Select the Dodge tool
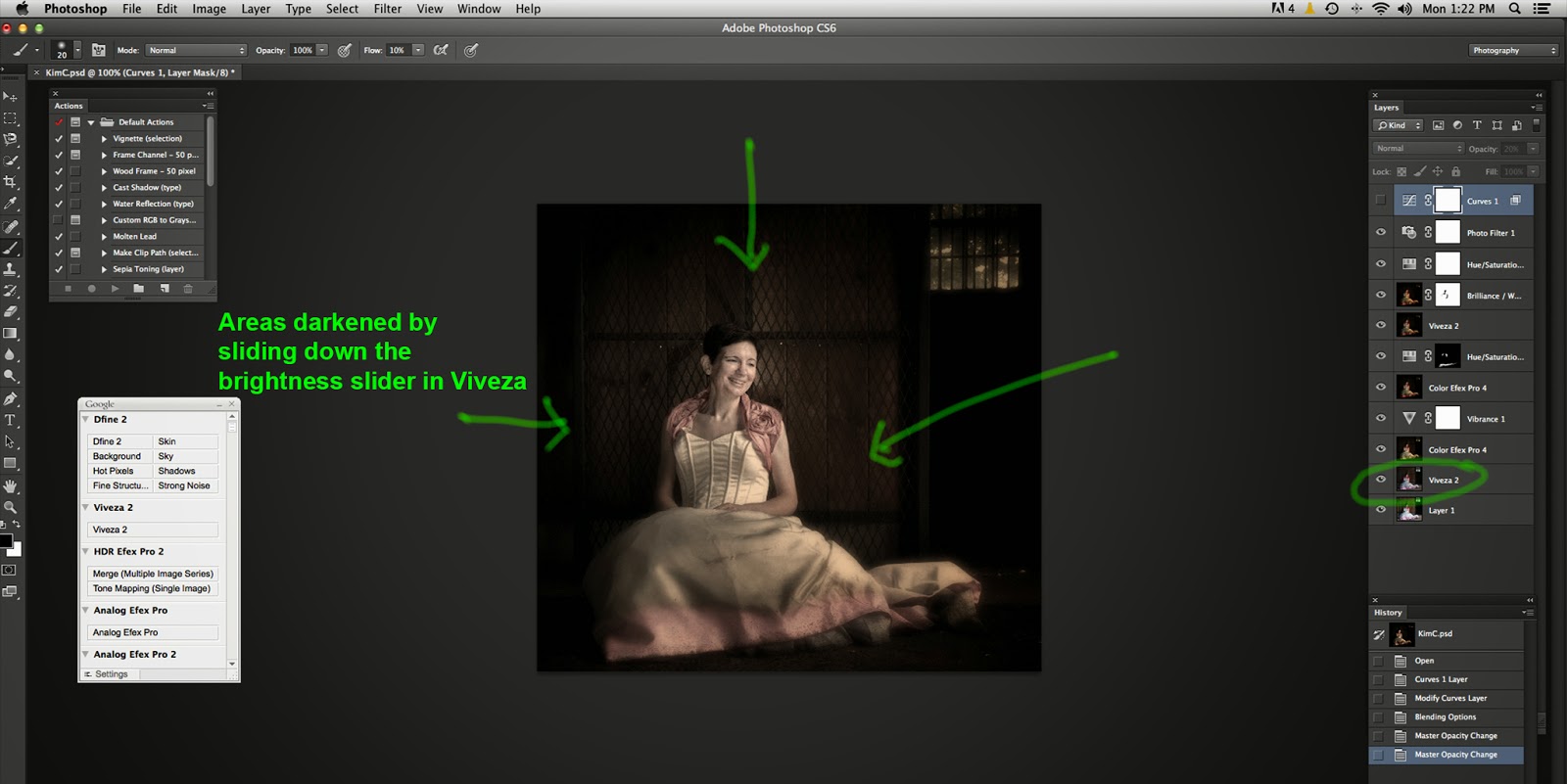Image resolution: width=1567 pixels, height=784 pixels. click(10, 376)
